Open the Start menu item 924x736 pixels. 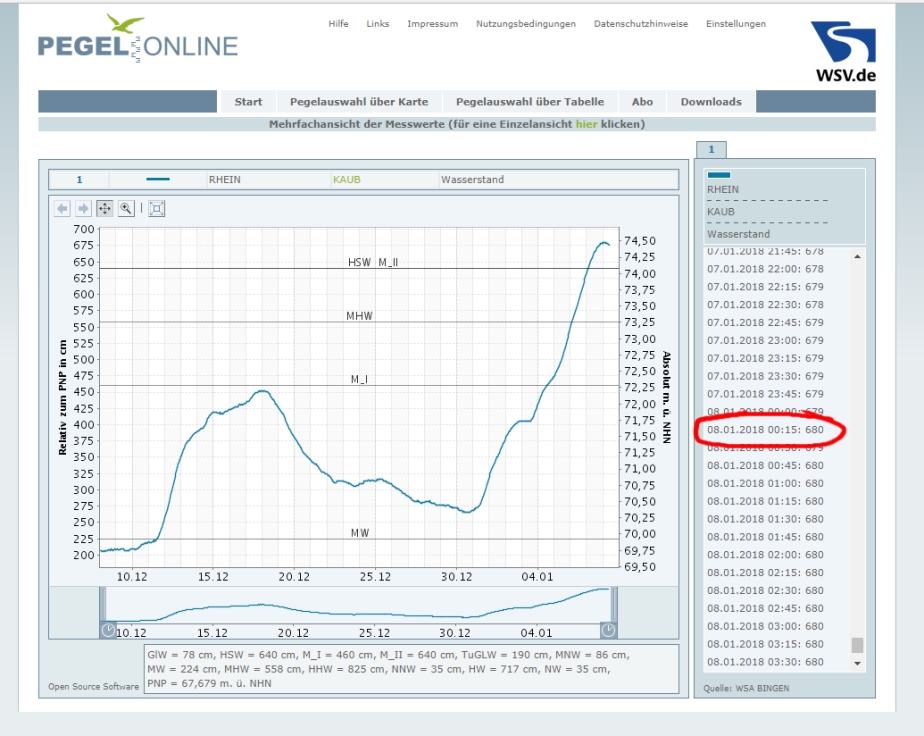pos(248,102)
